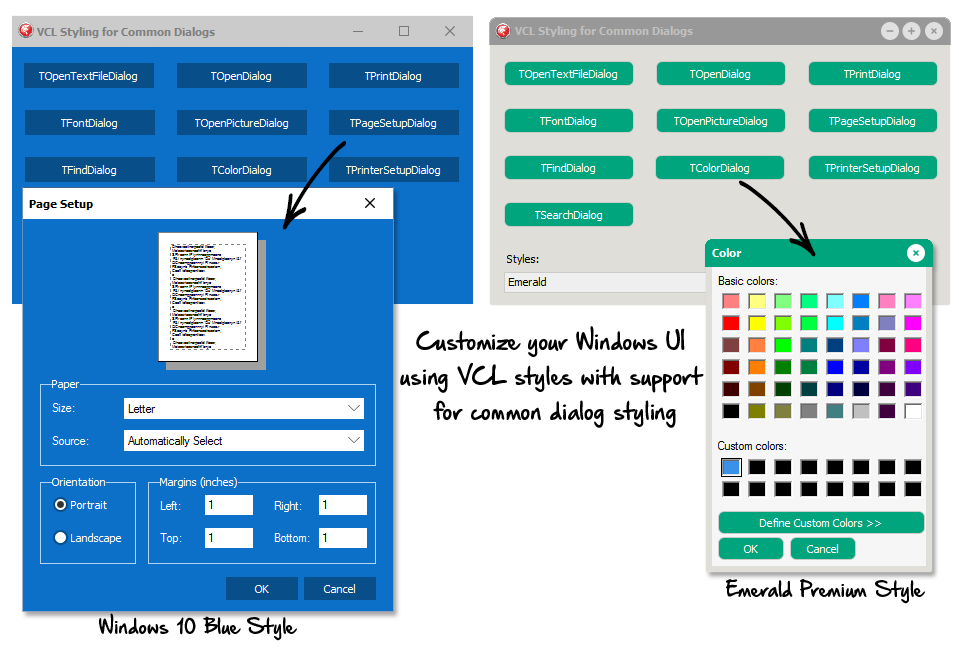Pick the black basic color swatch

(731, 411)
